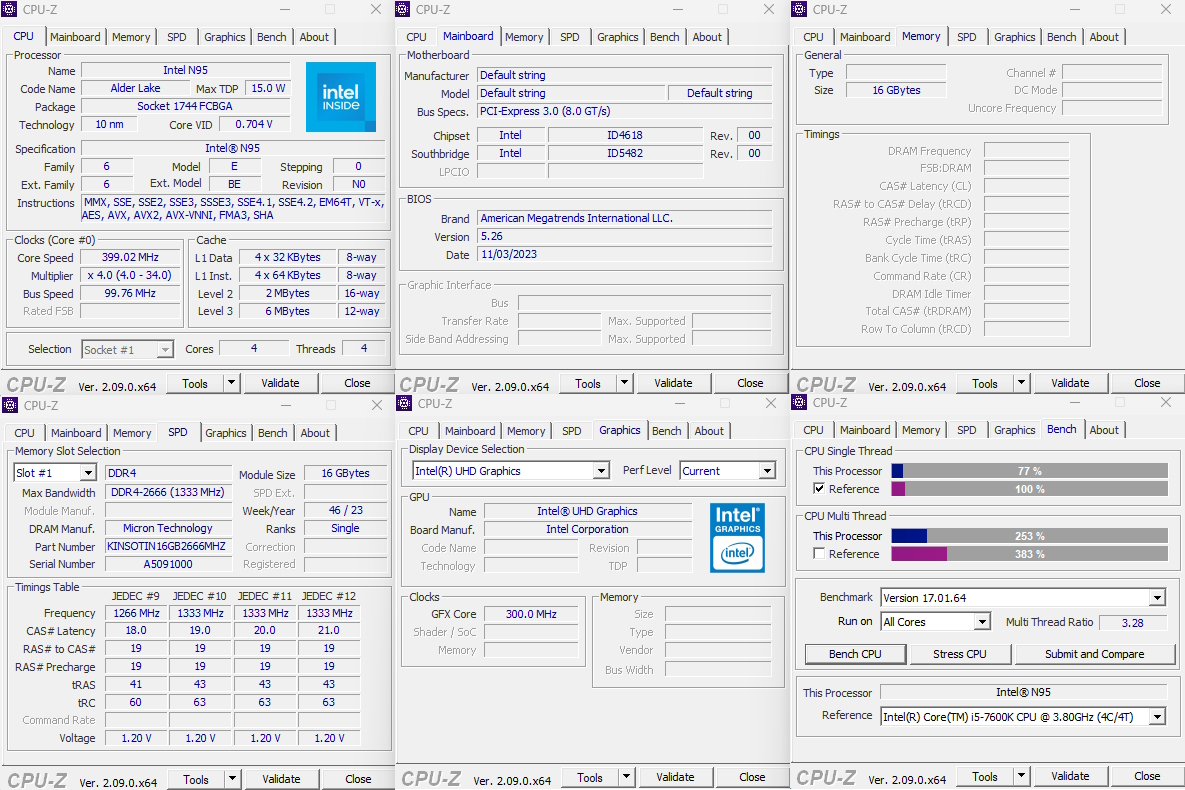Open the Perf Level Current dropdown
This screenshot has width=1185, height=790.
[x=767, y=471]
